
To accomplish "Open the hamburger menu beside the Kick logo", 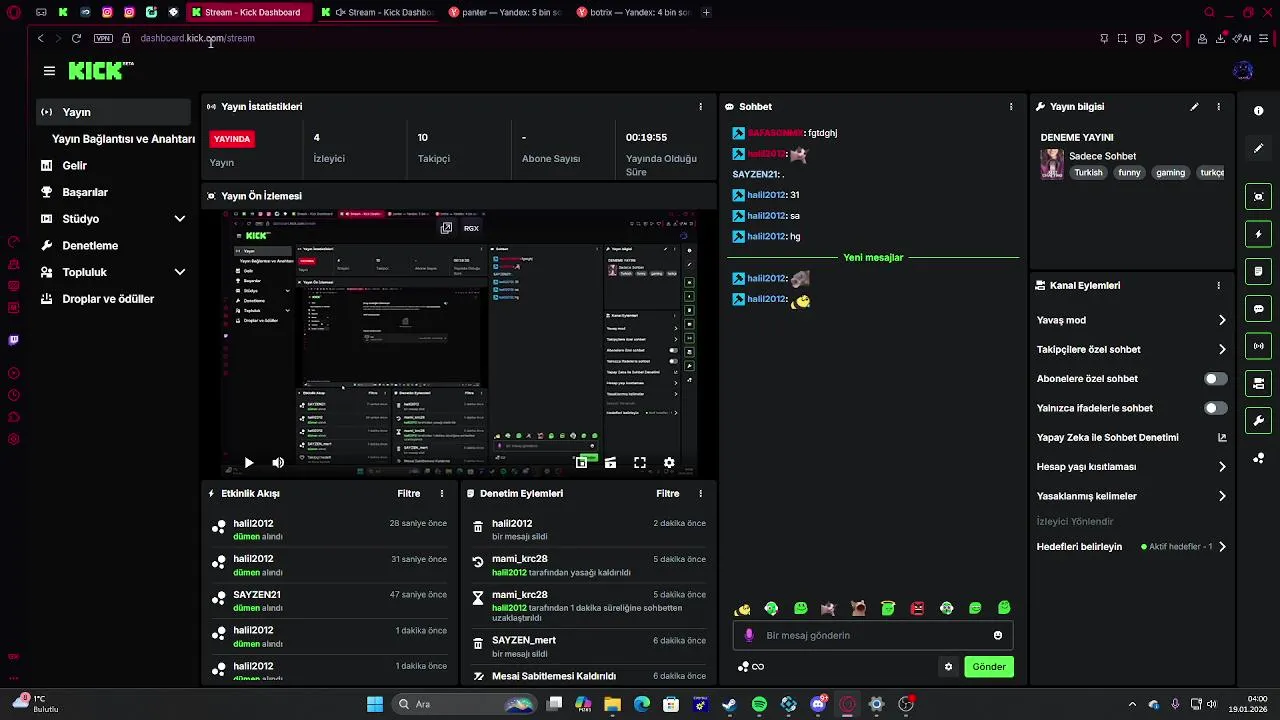I will coord(49,71).
